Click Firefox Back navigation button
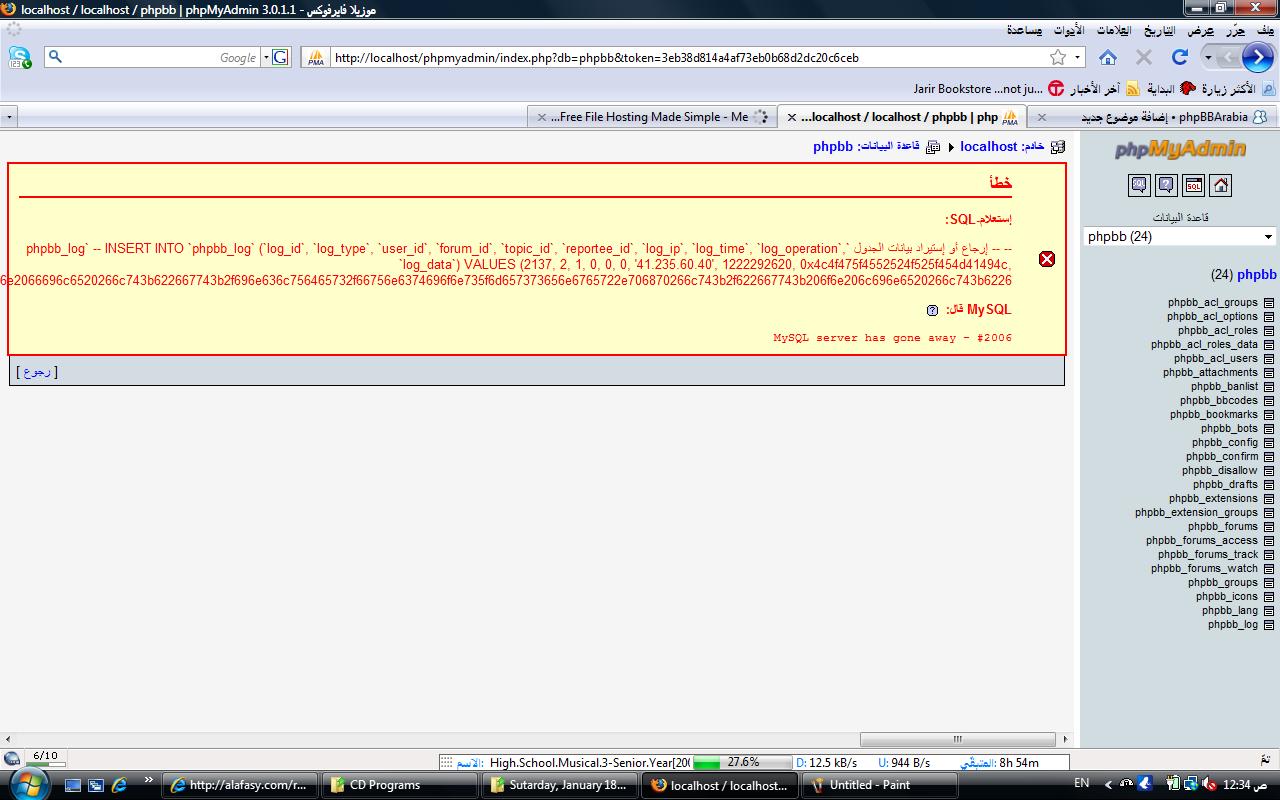The height and width of the screenshot is (800, 1280). click(x=1257, y=57)
